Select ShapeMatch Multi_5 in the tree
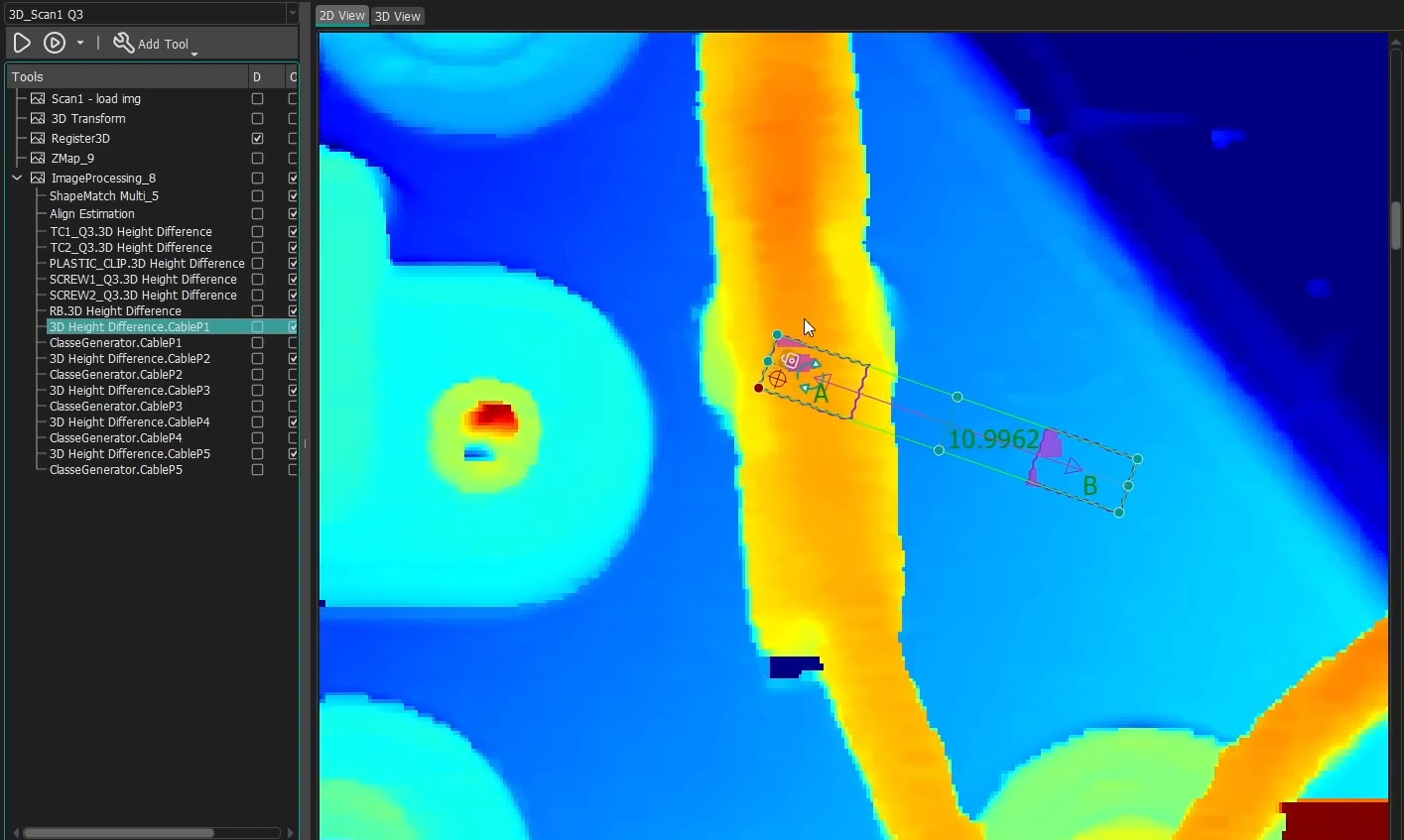Screen dimensions: 1404x840 pyautogui.click(x=104, y=196)
